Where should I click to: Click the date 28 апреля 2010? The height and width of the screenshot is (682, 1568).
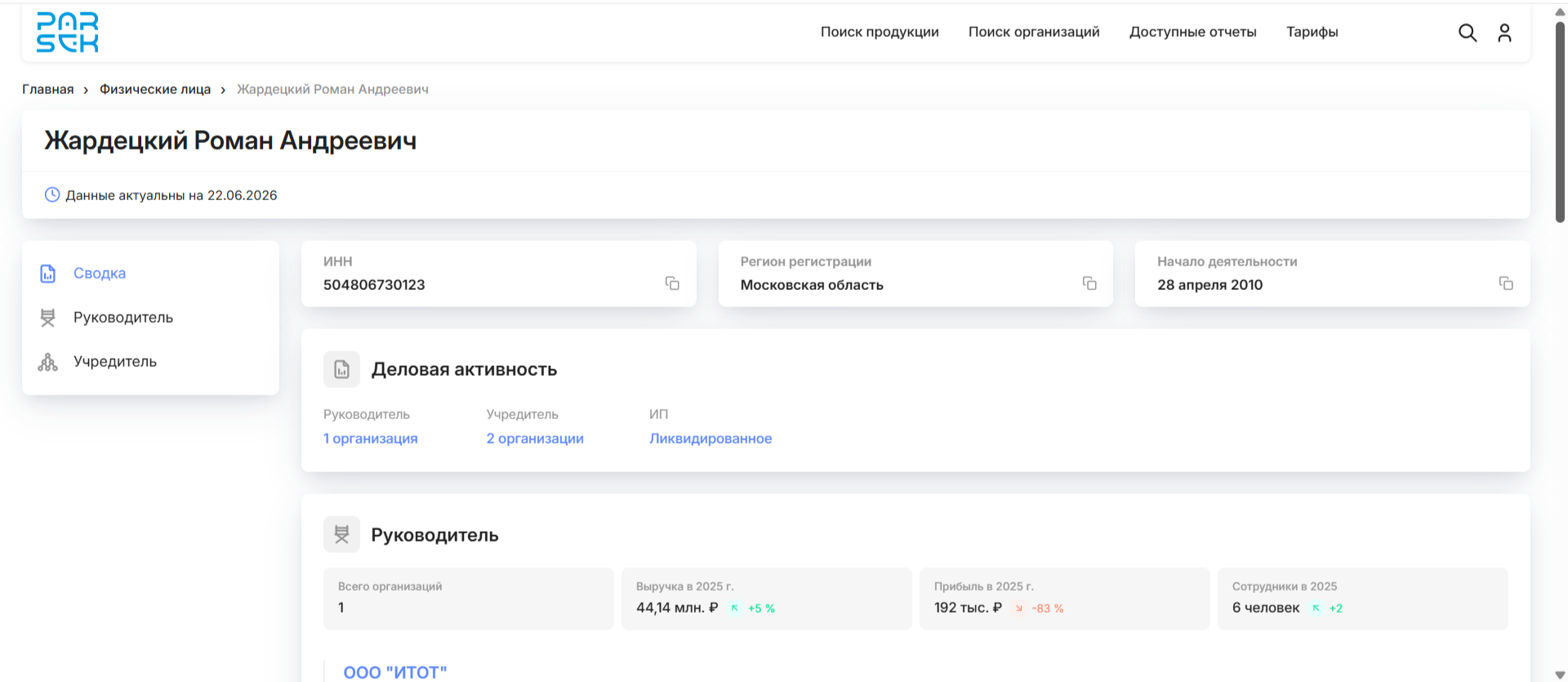(x=1209, y=285)
